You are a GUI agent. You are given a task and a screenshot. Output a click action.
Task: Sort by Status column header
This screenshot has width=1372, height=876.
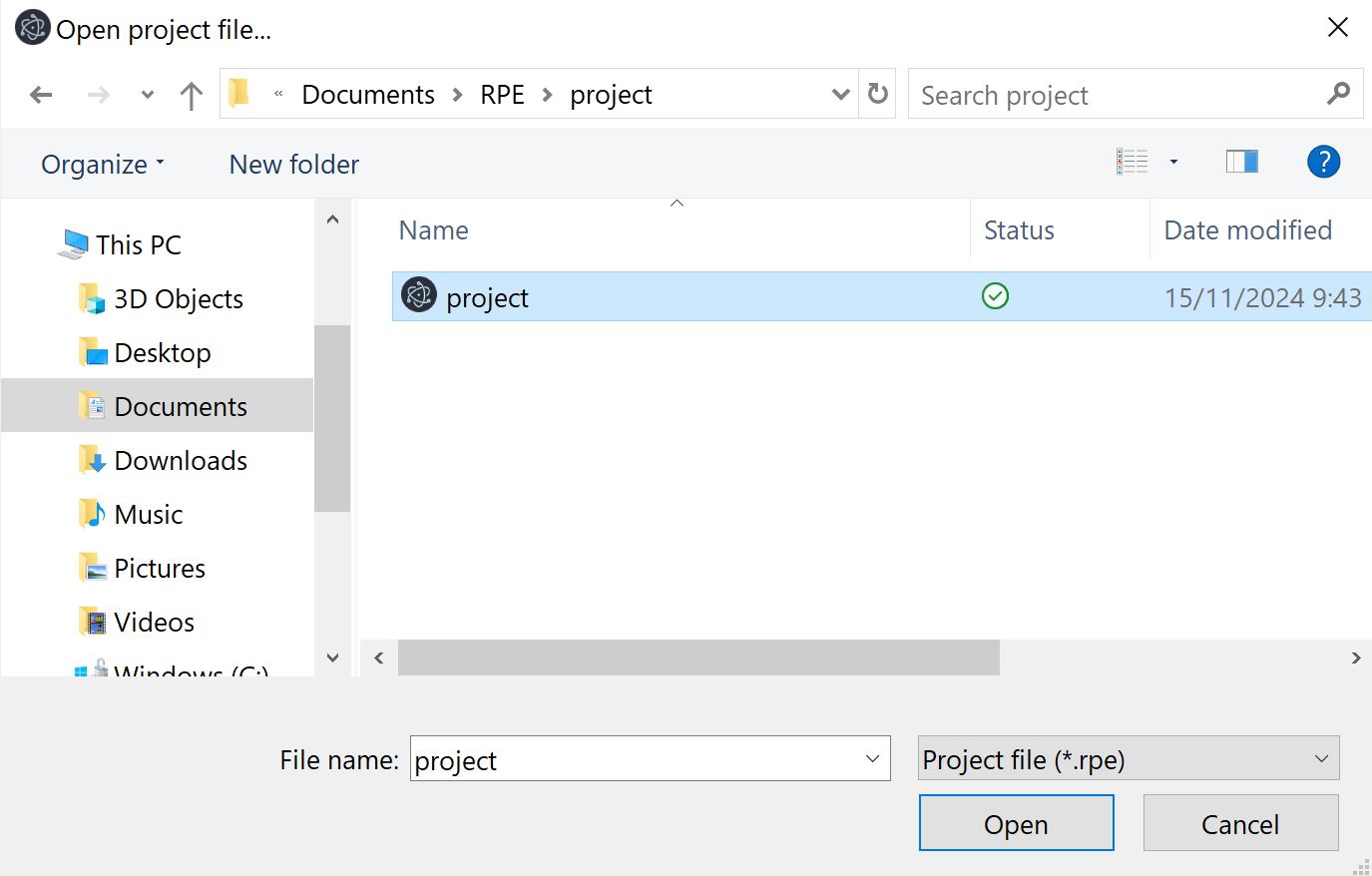[x=1019, y=230]
